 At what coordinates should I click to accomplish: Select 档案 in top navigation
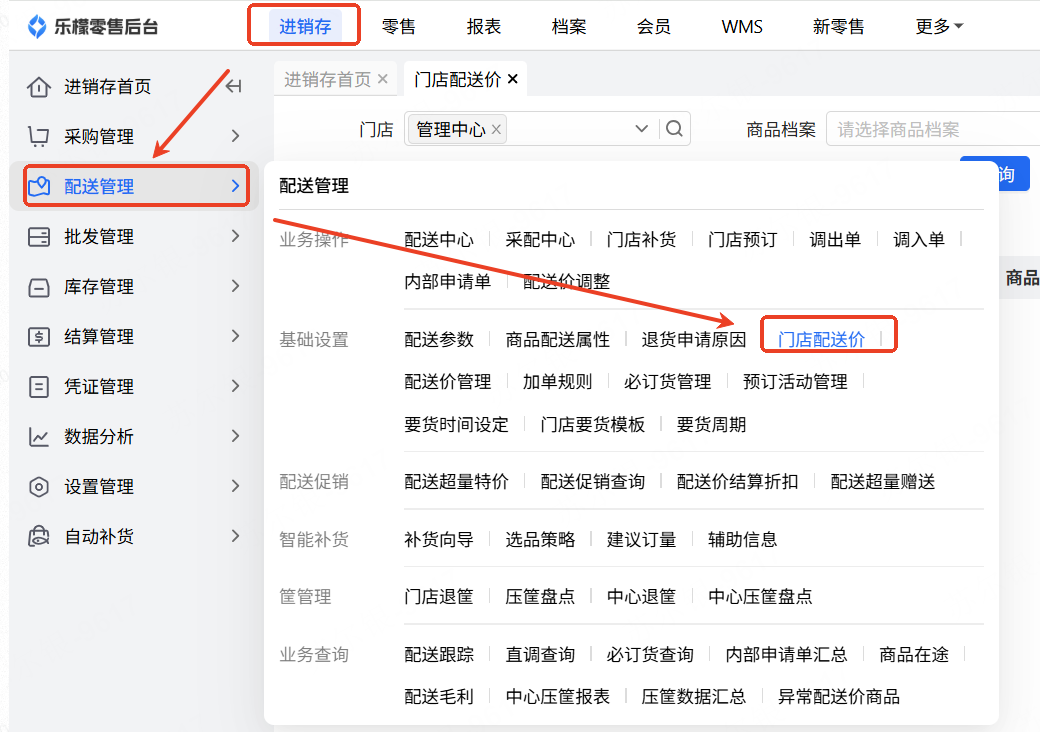tap(568, 27)
